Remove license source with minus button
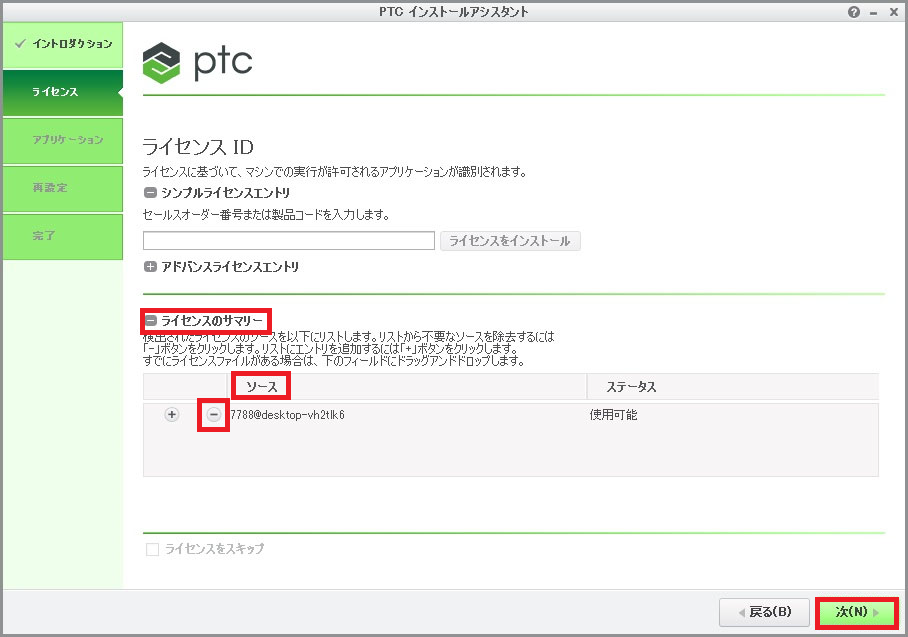 (214, 415)
